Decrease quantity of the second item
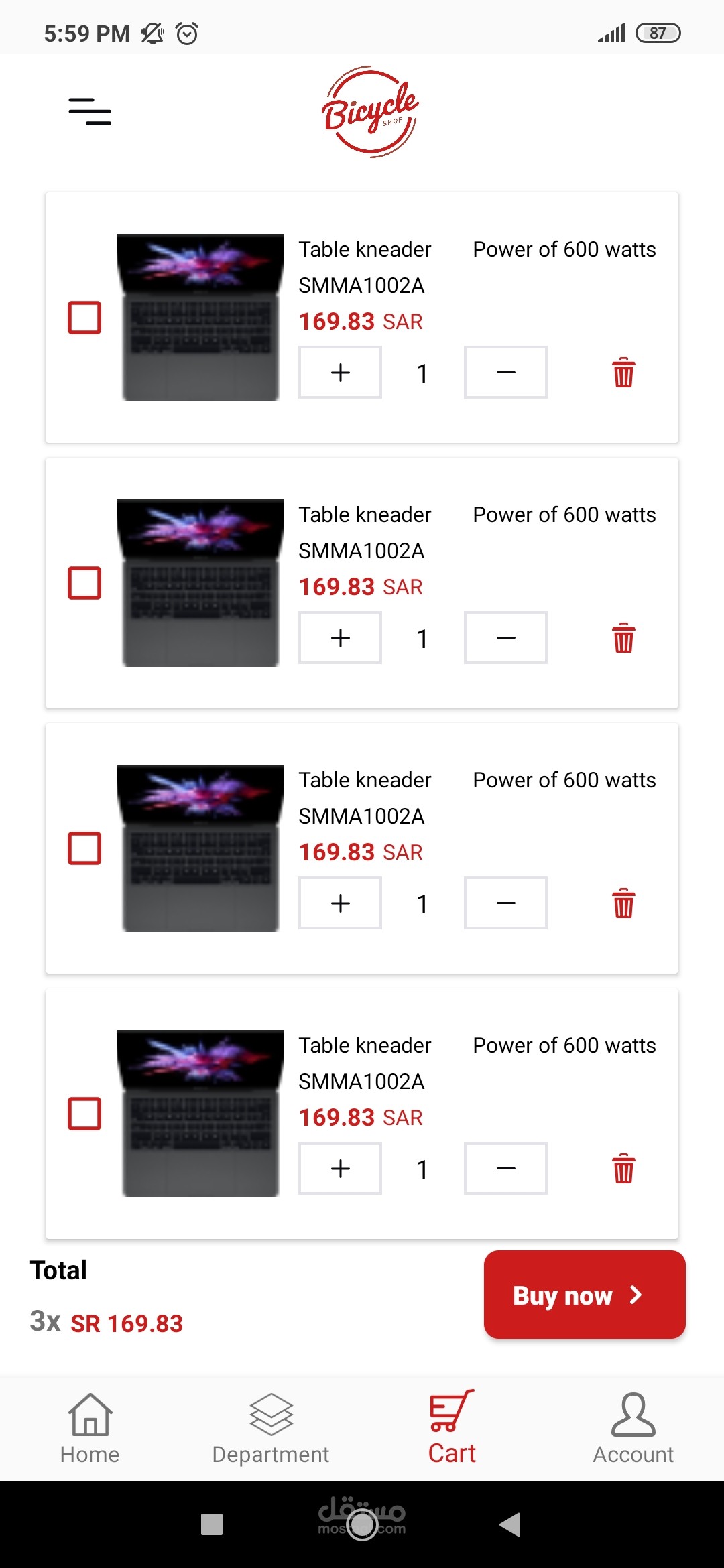Viewport: 724px width, 1568px height. 505,638
